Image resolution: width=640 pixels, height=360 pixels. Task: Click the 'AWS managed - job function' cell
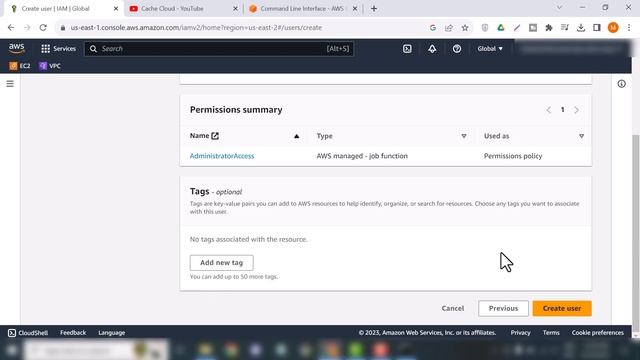362,156
